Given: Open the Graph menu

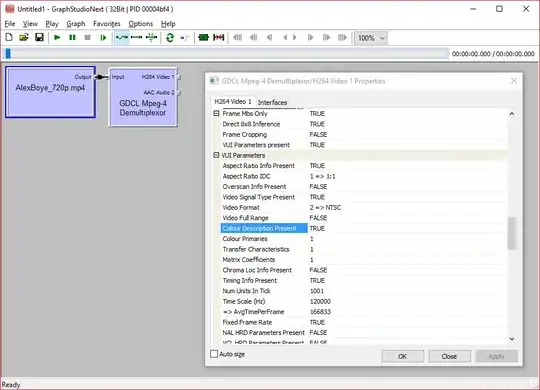Looking at the screenshot, I should pyautogui.click(x=76, y=24).
